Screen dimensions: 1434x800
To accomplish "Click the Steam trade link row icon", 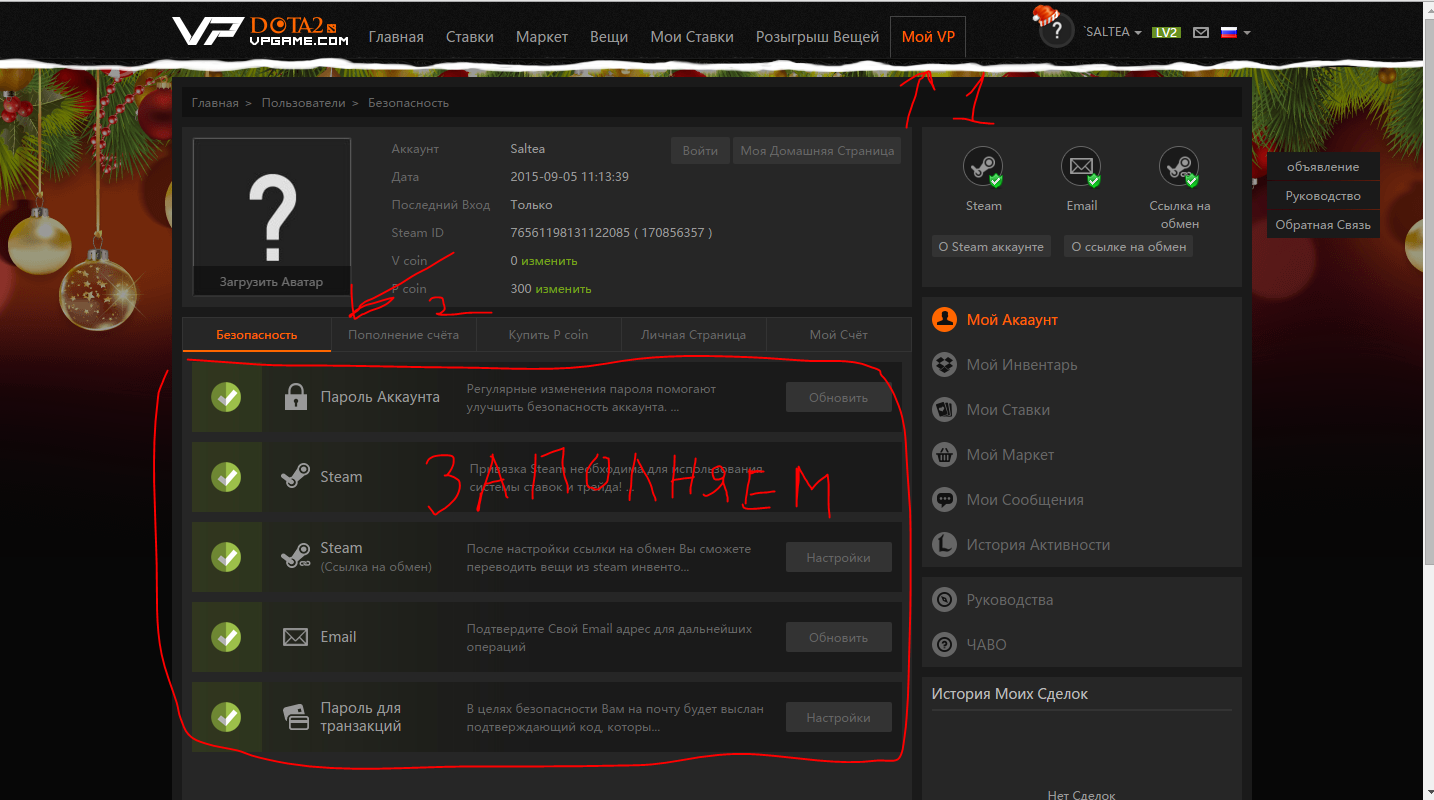I will click(295, 557).
